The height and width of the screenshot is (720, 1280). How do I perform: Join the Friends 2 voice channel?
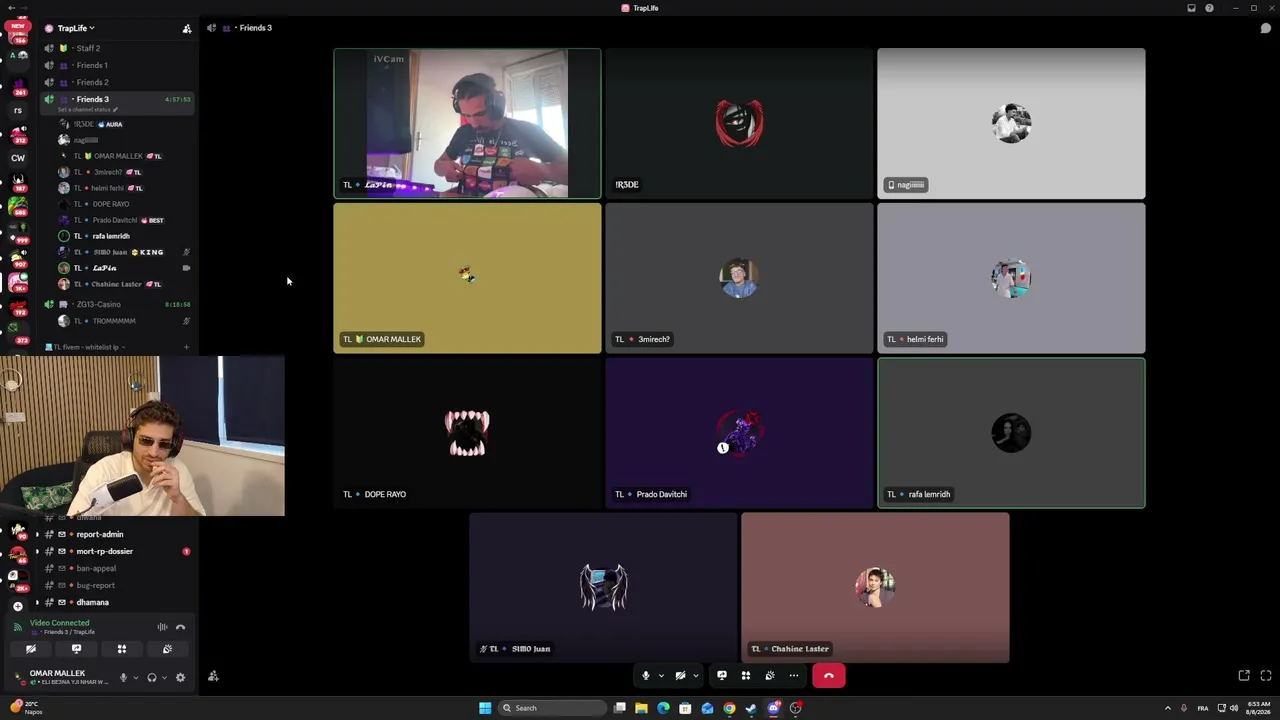tap(115, 82)
